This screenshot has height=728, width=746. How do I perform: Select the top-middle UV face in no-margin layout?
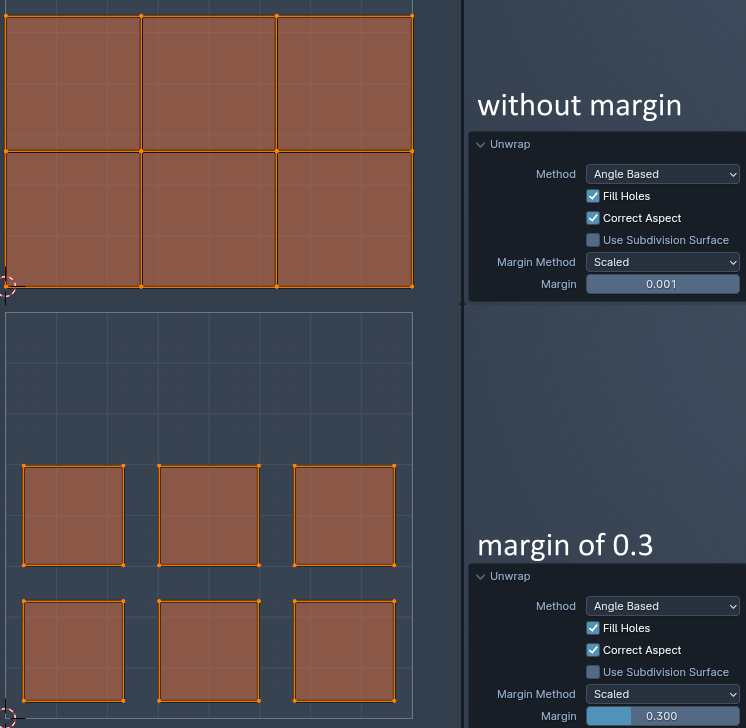click(x=209, y=83)
